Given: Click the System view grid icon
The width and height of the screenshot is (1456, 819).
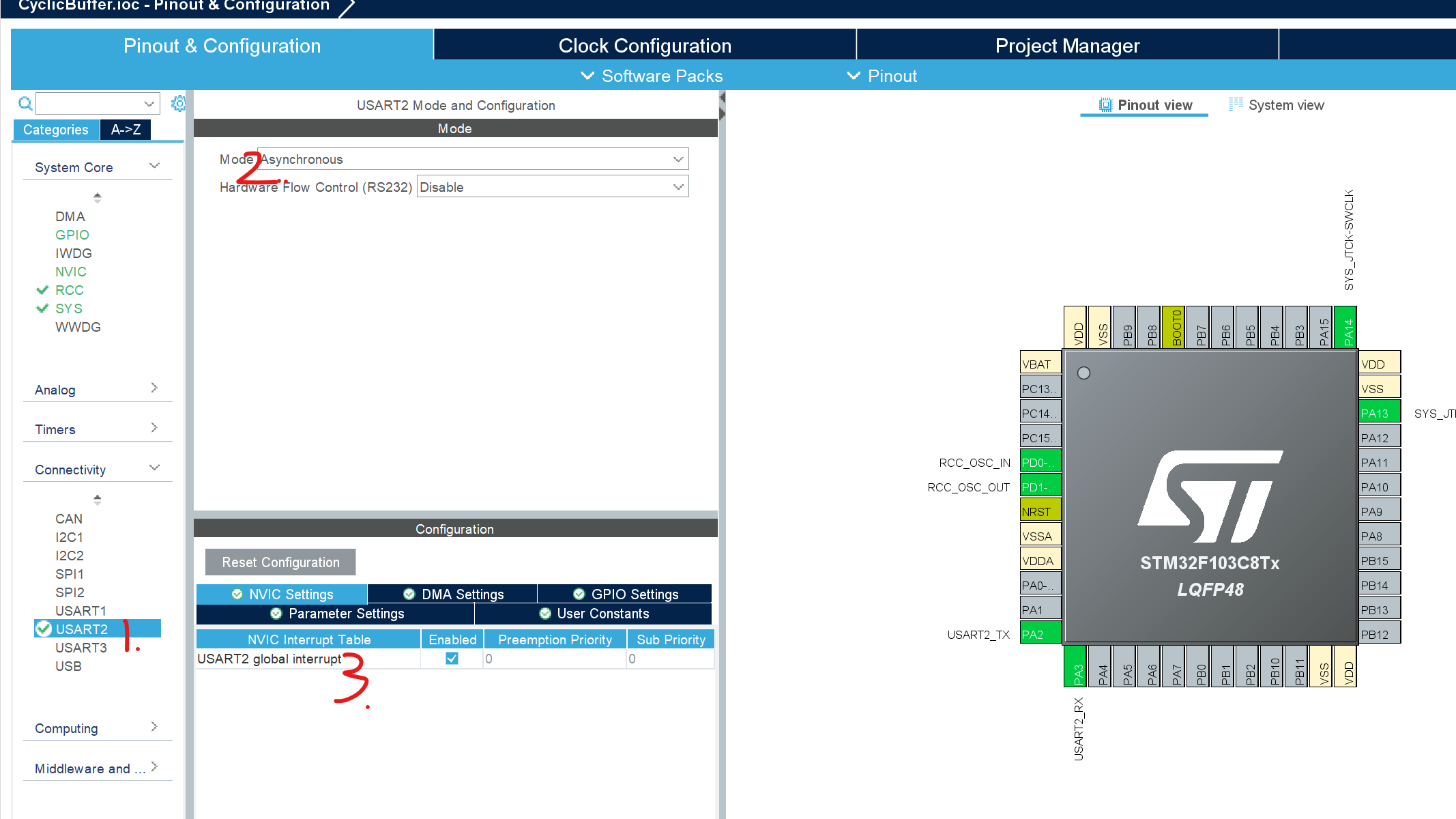Looking at the screenshot, I should [x=1235, y=104].
